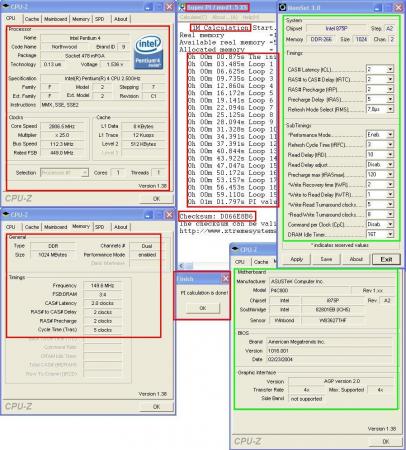Open the Refresh Mode Select dropdown
The width and height of the screenshot is (406, 450).
390,109
